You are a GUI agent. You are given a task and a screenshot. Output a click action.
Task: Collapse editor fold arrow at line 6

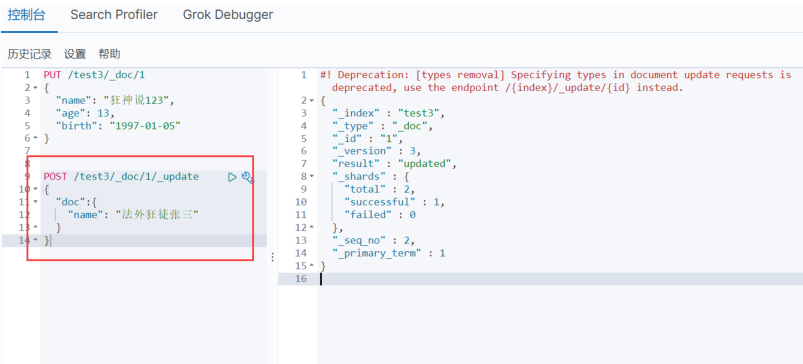(35, 139)
